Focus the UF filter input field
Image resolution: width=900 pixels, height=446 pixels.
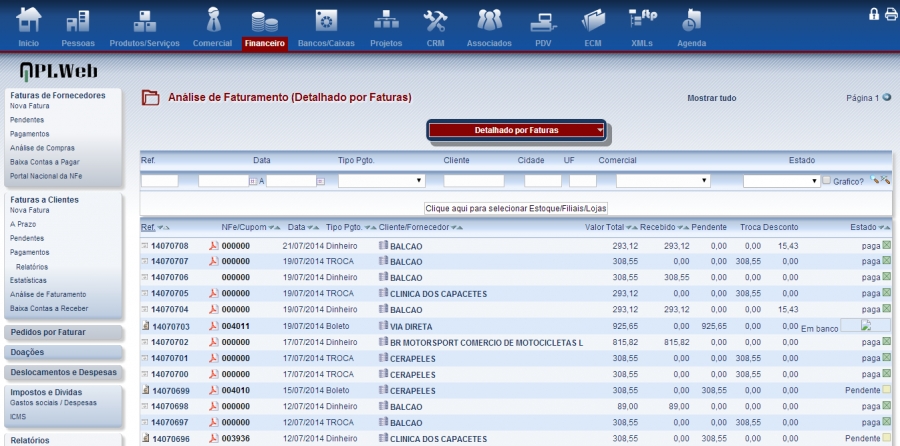click(583, 181)
